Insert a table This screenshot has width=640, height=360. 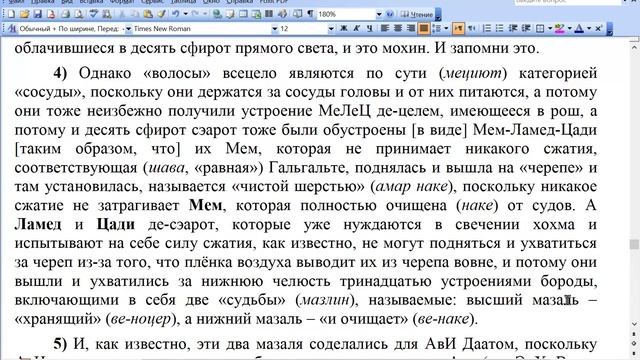click(x=243, y=14)
